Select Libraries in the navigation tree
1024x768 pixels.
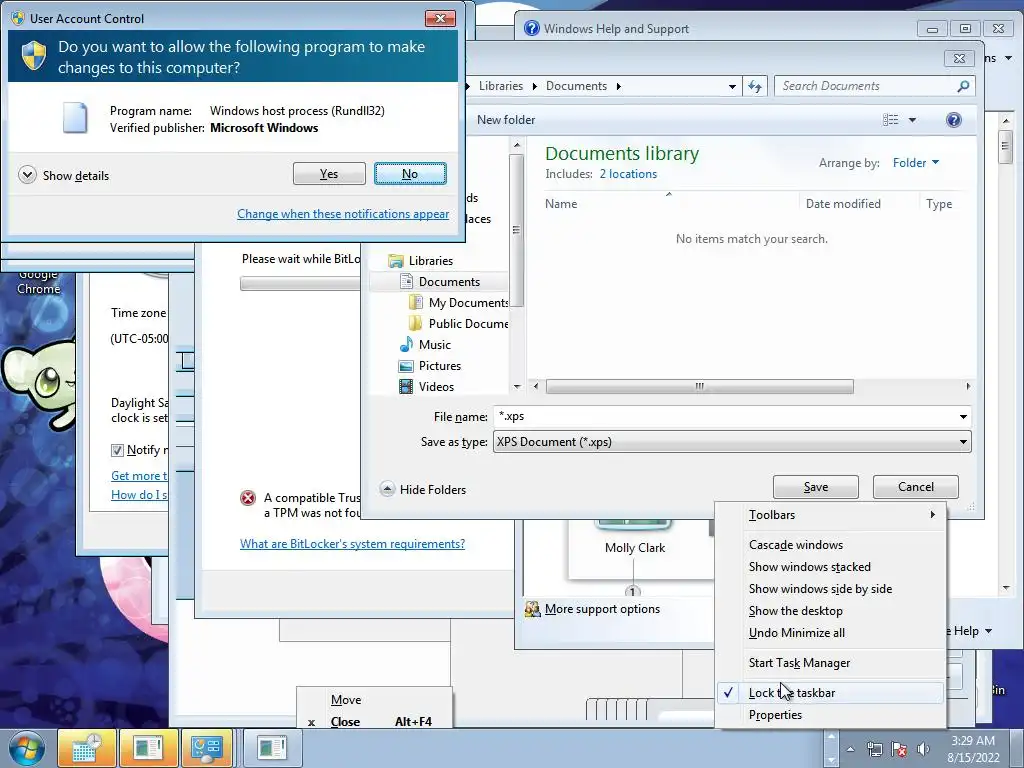click(430, 261)
